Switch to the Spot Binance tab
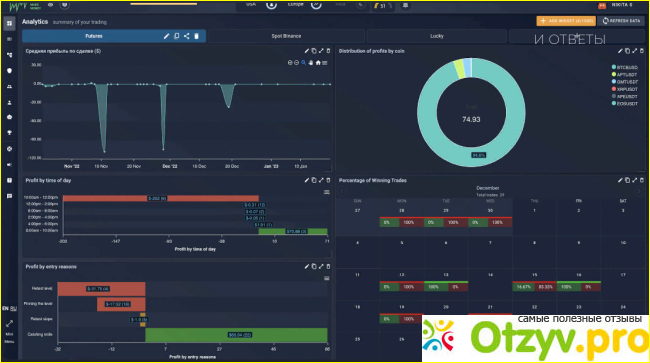This screenshot has width=650, height=363. coord(286,36)
